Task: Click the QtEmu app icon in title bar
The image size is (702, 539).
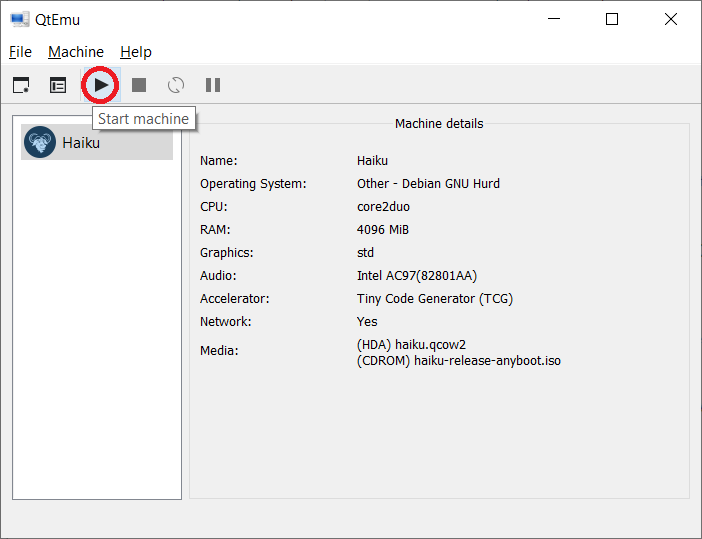Action: click(19, 19)
